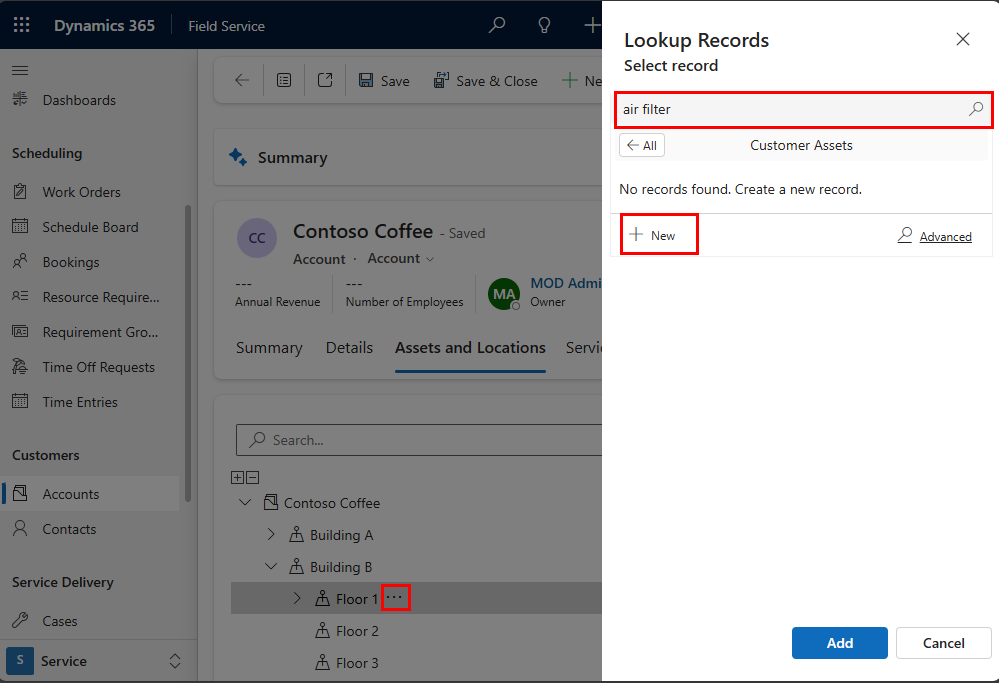Open the record in a new window icon

click(x=324, y=80)
